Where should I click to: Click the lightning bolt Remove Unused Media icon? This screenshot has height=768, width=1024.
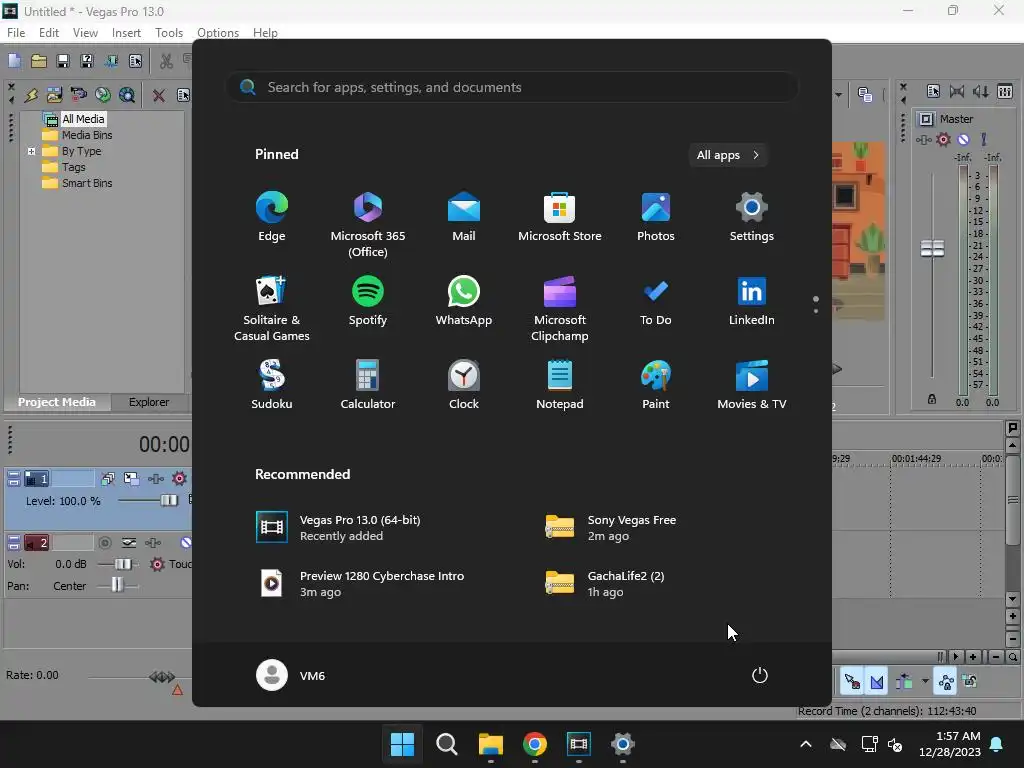click(x=31, y=95)
